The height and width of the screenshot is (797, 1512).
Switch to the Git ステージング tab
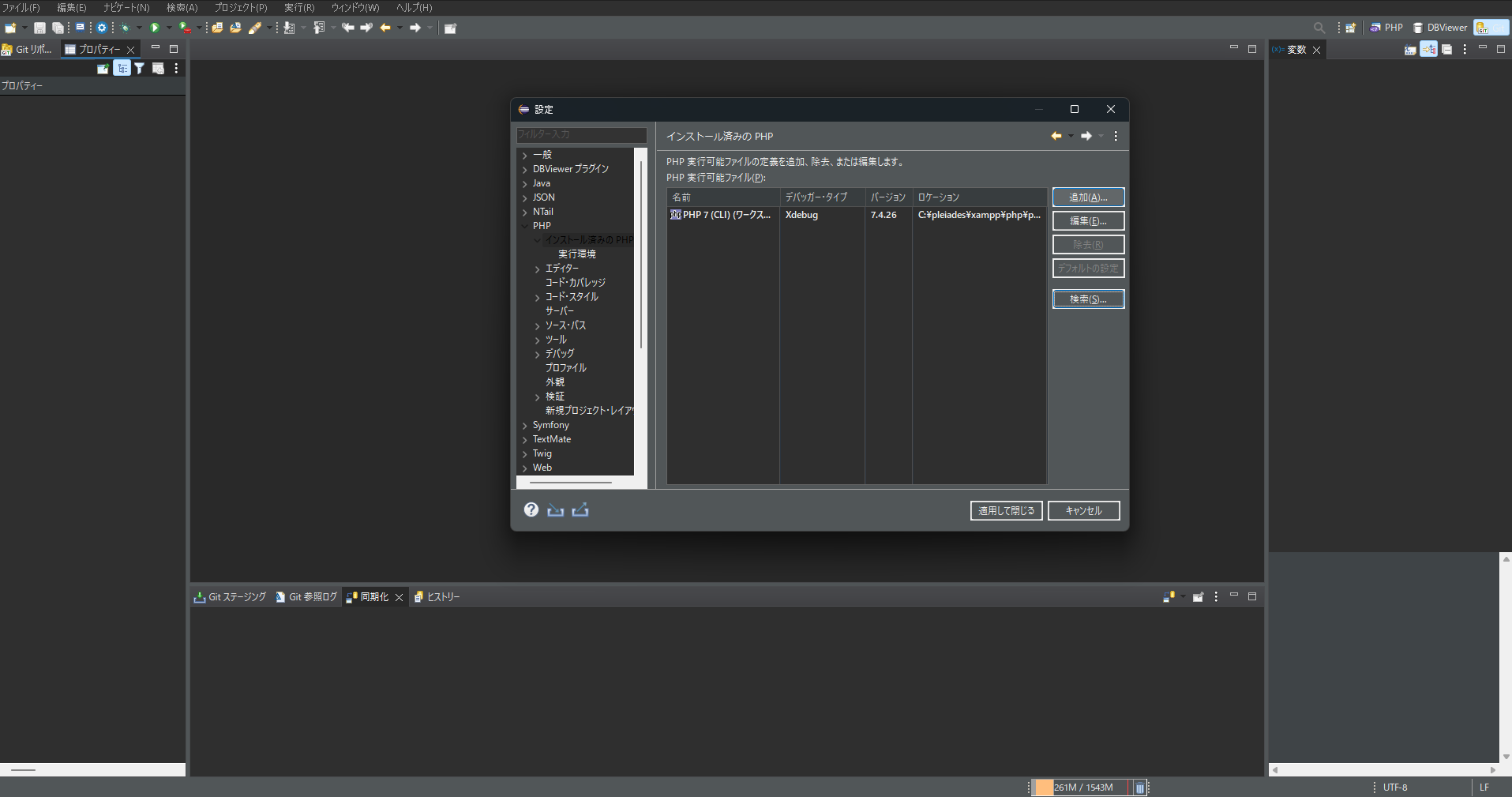(230, 597)
